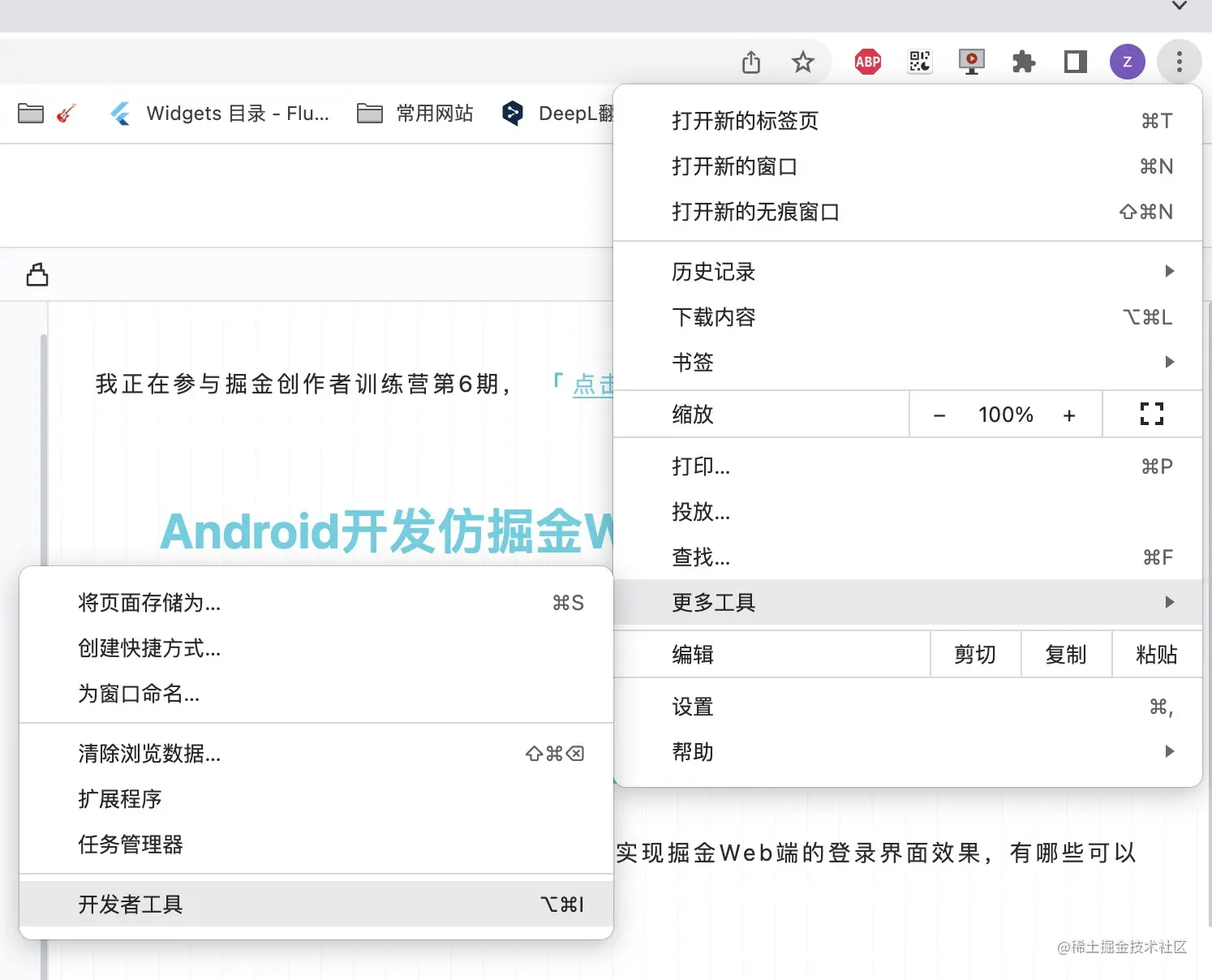Select 为窗口命名... in submenu

pyautogui.click(x=316, y=694)
